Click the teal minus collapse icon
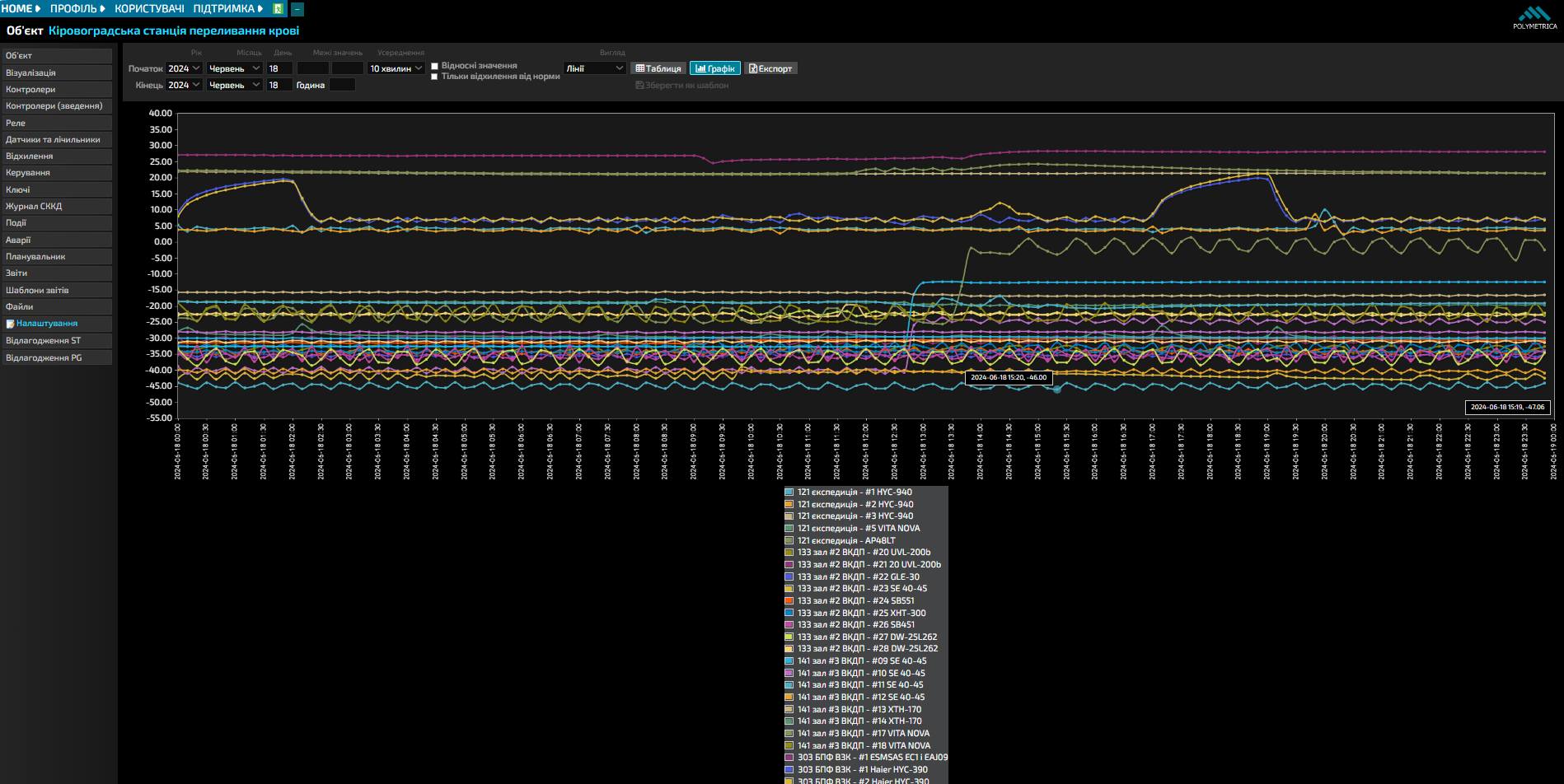 click(x=297, y=9)
